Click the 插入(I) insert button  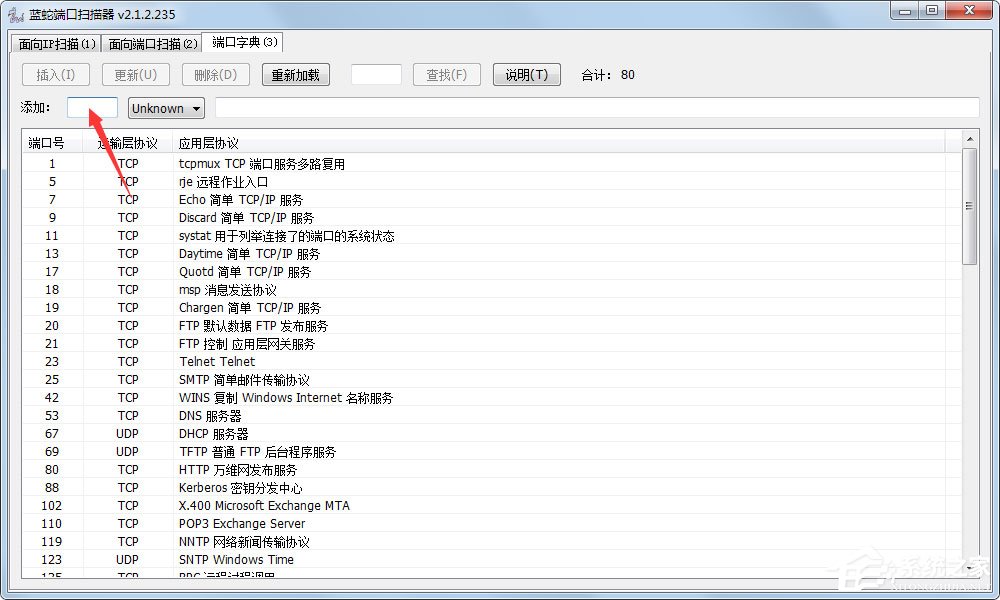[x=56, y=75]
